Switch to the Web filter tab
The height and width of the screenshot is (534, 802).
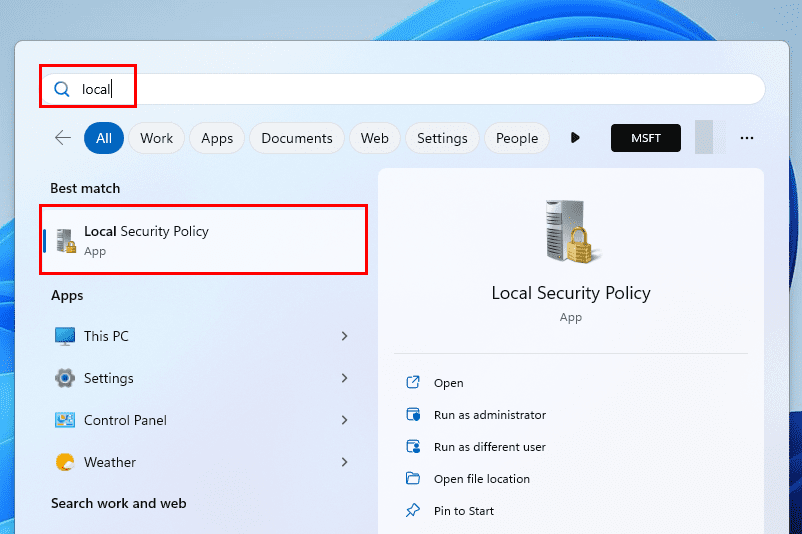374,138
